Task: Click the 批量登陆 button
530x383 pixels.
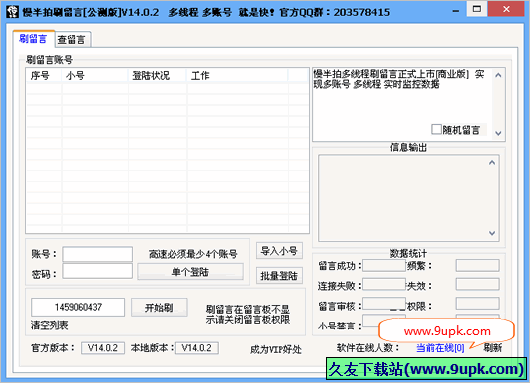Action: [x=279, y=276]
